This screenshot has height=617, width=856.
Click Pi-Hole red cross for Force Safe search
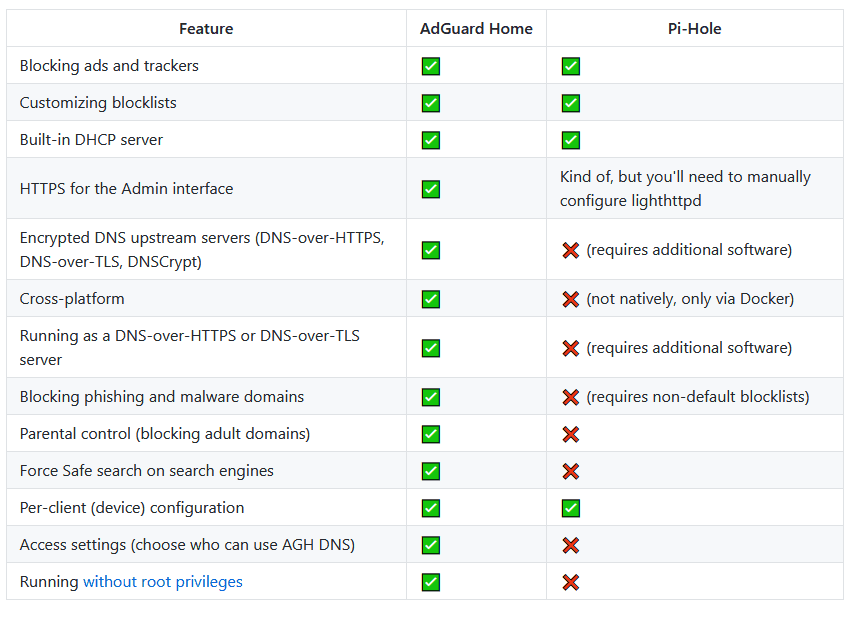point(570,472)
